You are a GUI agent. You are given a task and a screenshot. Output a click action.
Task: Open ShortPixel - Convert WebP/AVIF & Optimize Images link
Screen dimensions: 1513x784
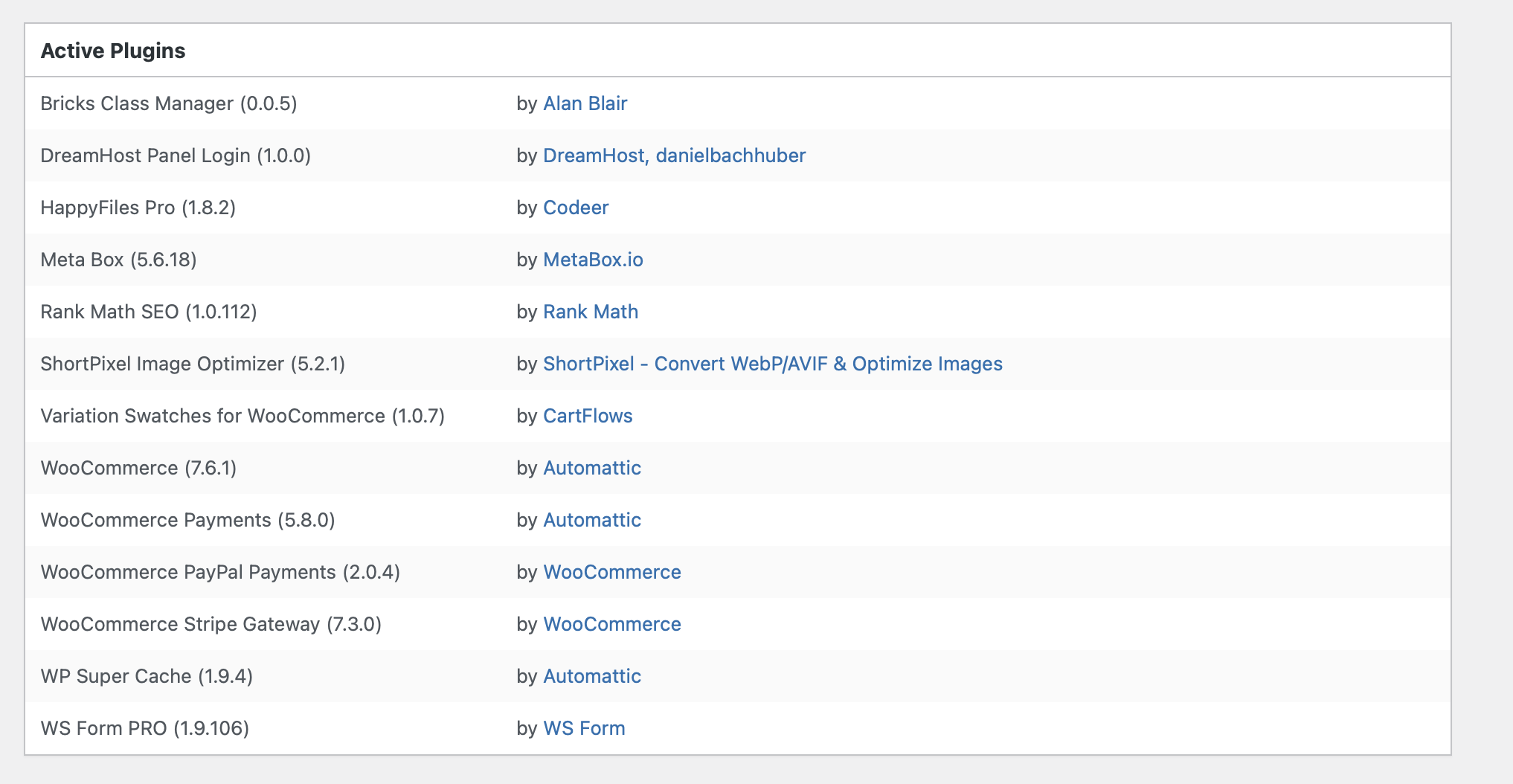(x=773, y=364)
